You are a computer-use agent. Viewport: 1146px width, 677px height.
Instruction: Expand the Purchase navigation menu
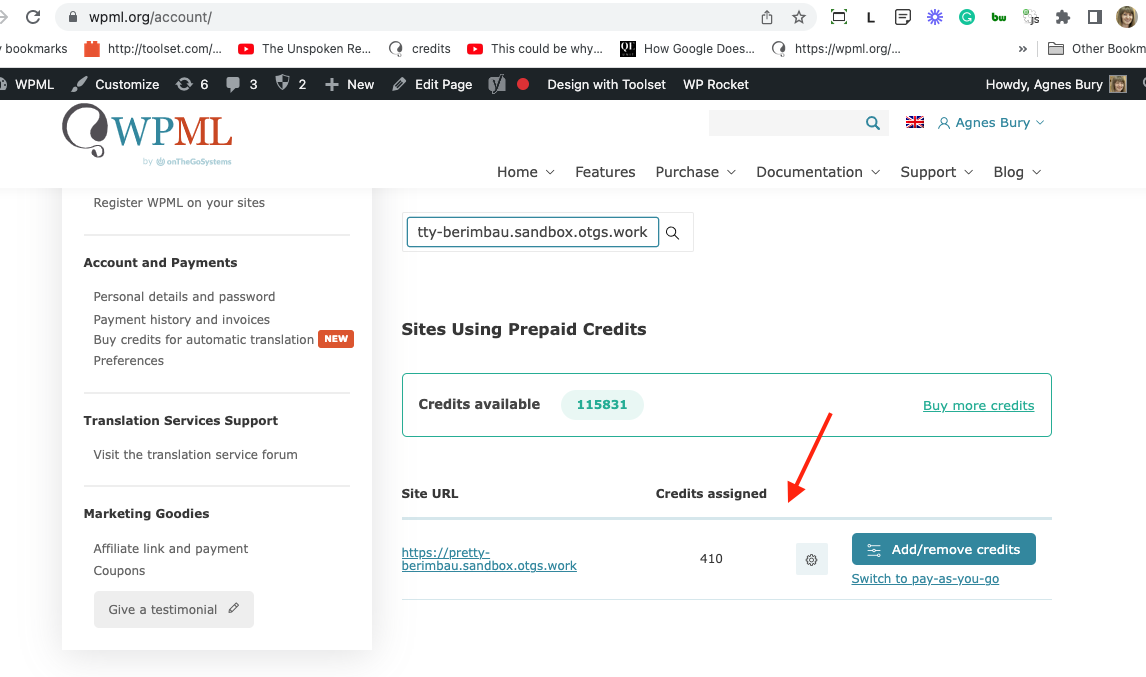pyautogui.click(x=695, y=172)
